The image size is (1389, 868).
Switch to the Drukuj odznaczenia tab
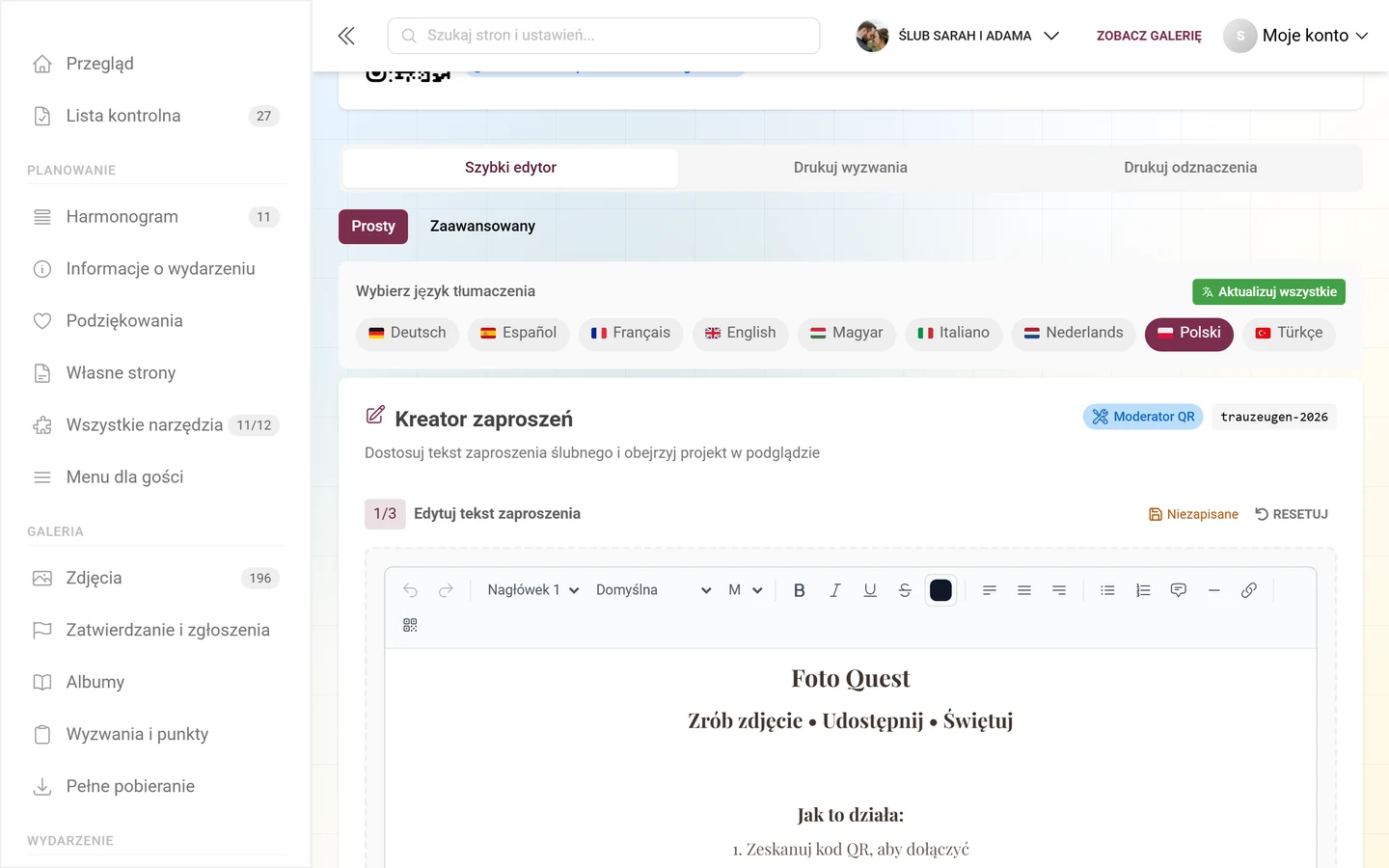click(x=1190, y=168)
